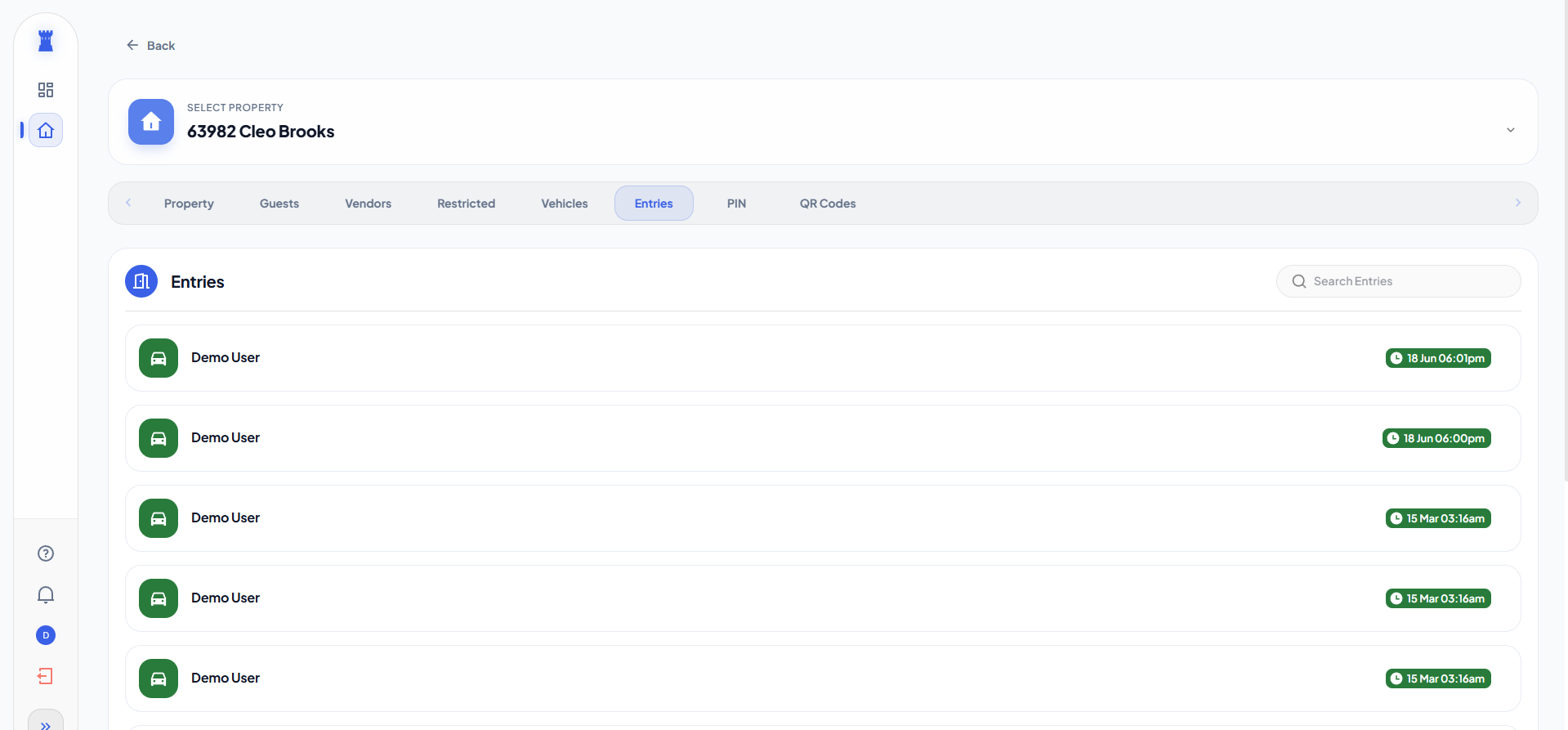Screen dimensions: 1568x730
Task: Expand the sidebar with double chevron
Action: [x=46, y=723]
